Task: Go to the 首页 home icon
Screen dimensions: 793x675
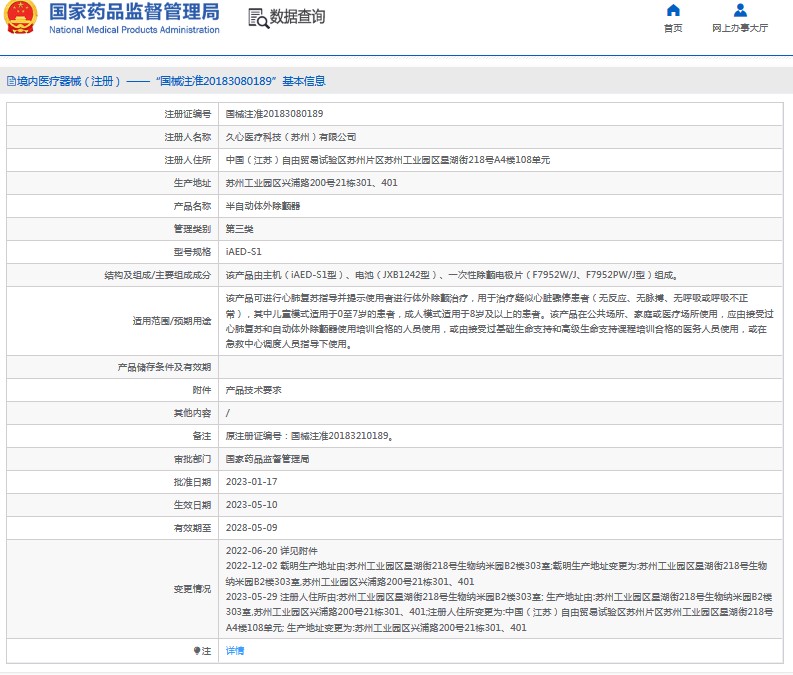Action: pos(673,10)
